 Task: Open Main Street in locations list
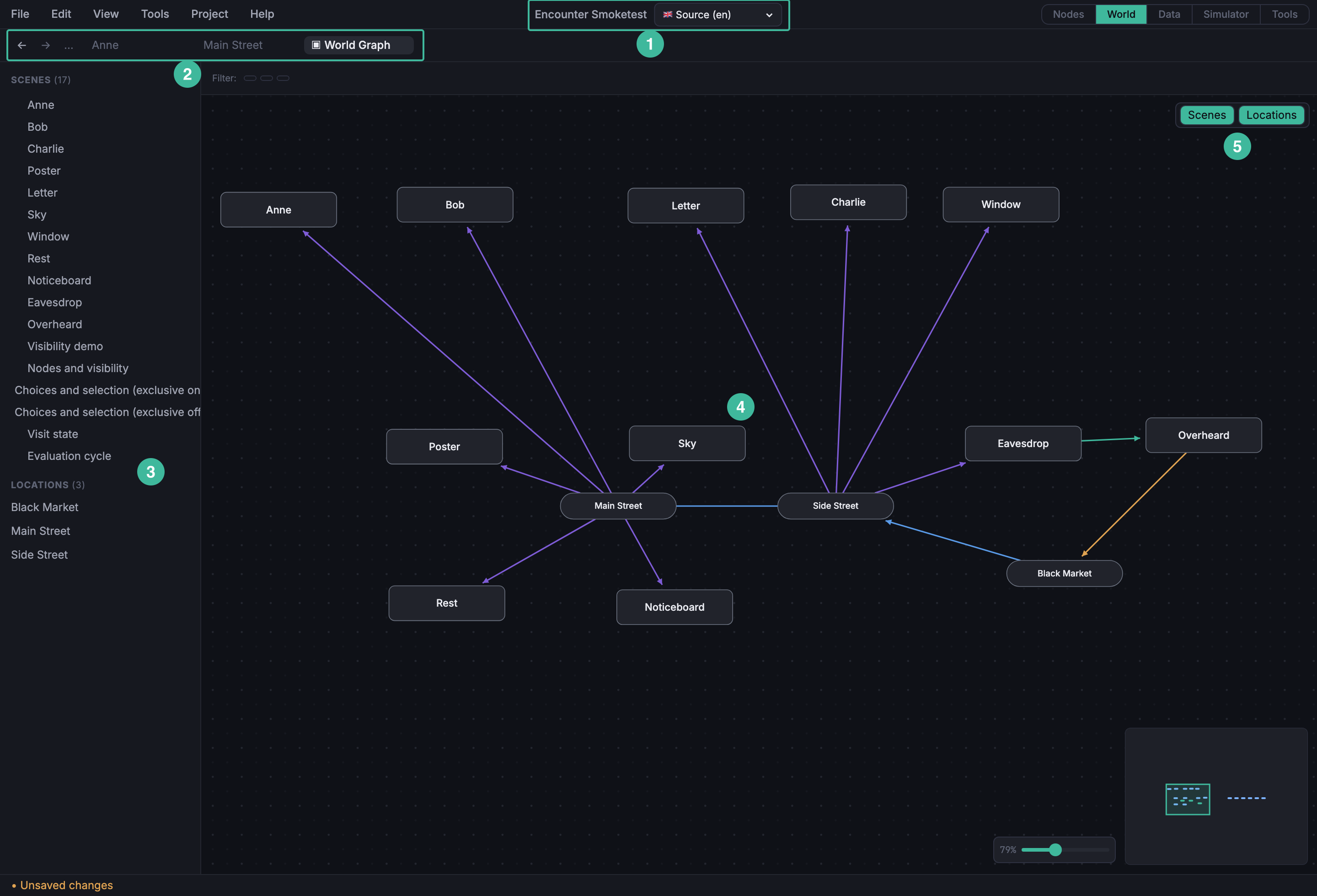(x=41, y=531)
